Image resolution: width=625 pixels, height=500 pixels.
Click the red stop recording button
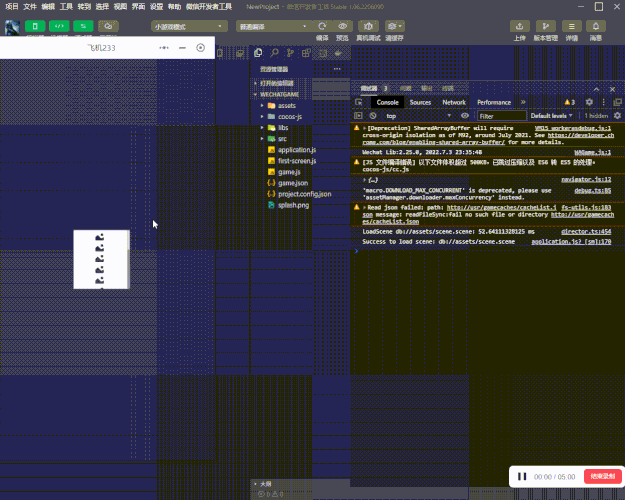(602, 476)
